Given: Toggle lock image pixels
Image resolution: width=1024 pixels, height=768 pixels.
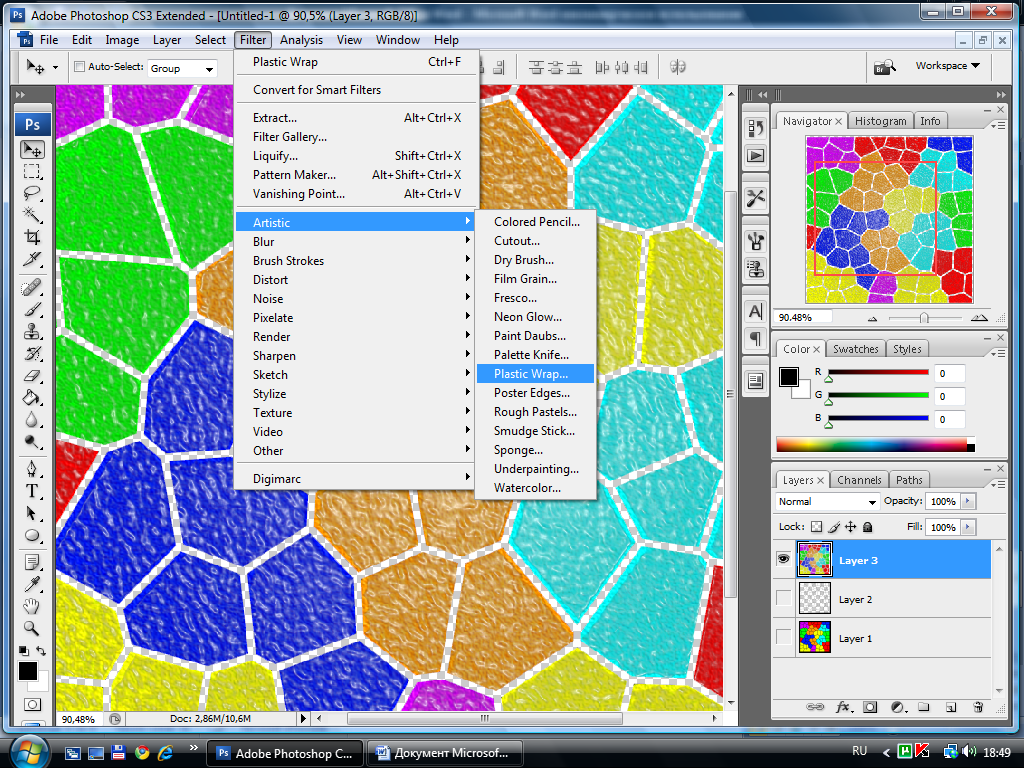Looking at the screenshot, I should pos(834,526).
